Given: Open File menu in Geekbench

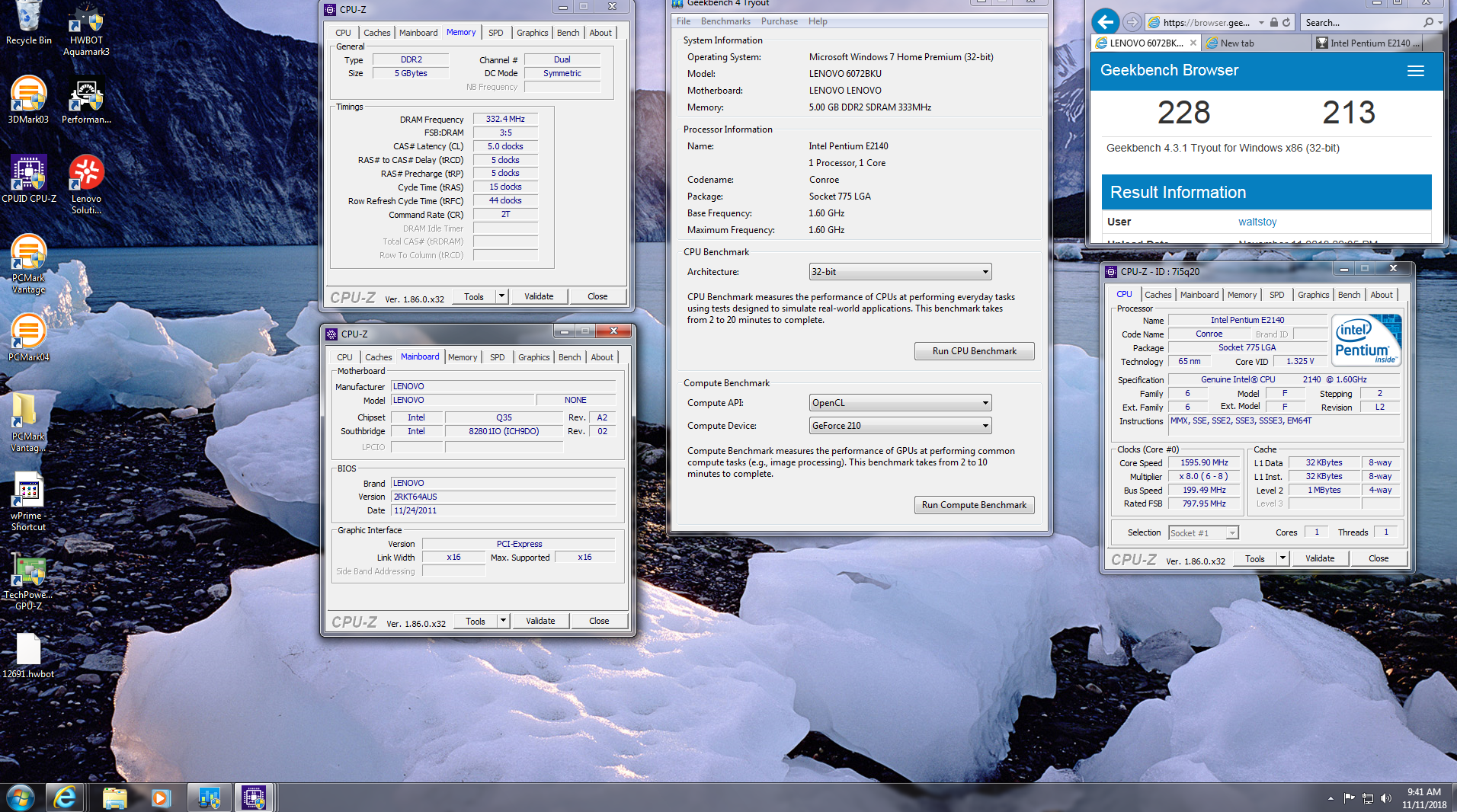Looking at the screenshot, I should (x=684, y=21).
